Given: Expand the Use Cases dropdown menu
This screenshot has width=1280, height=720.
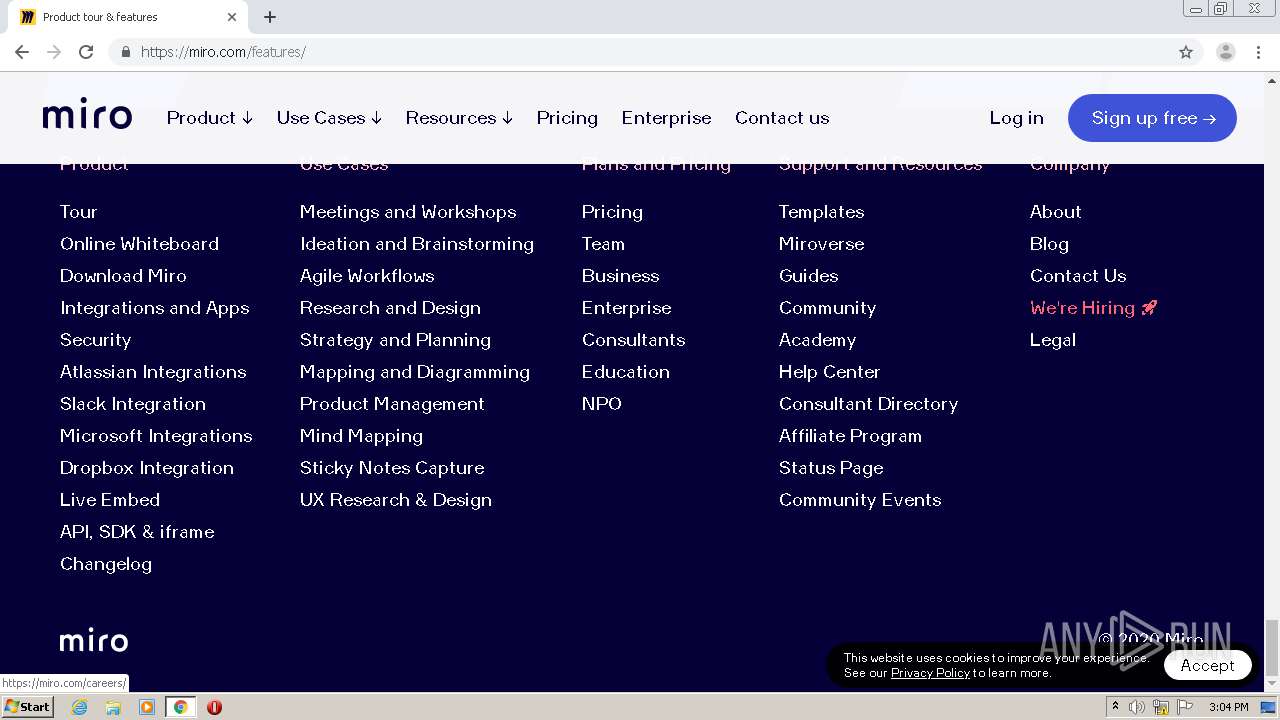Looking at the screenshot, I should pyautogui.click(x=329, y=118).
